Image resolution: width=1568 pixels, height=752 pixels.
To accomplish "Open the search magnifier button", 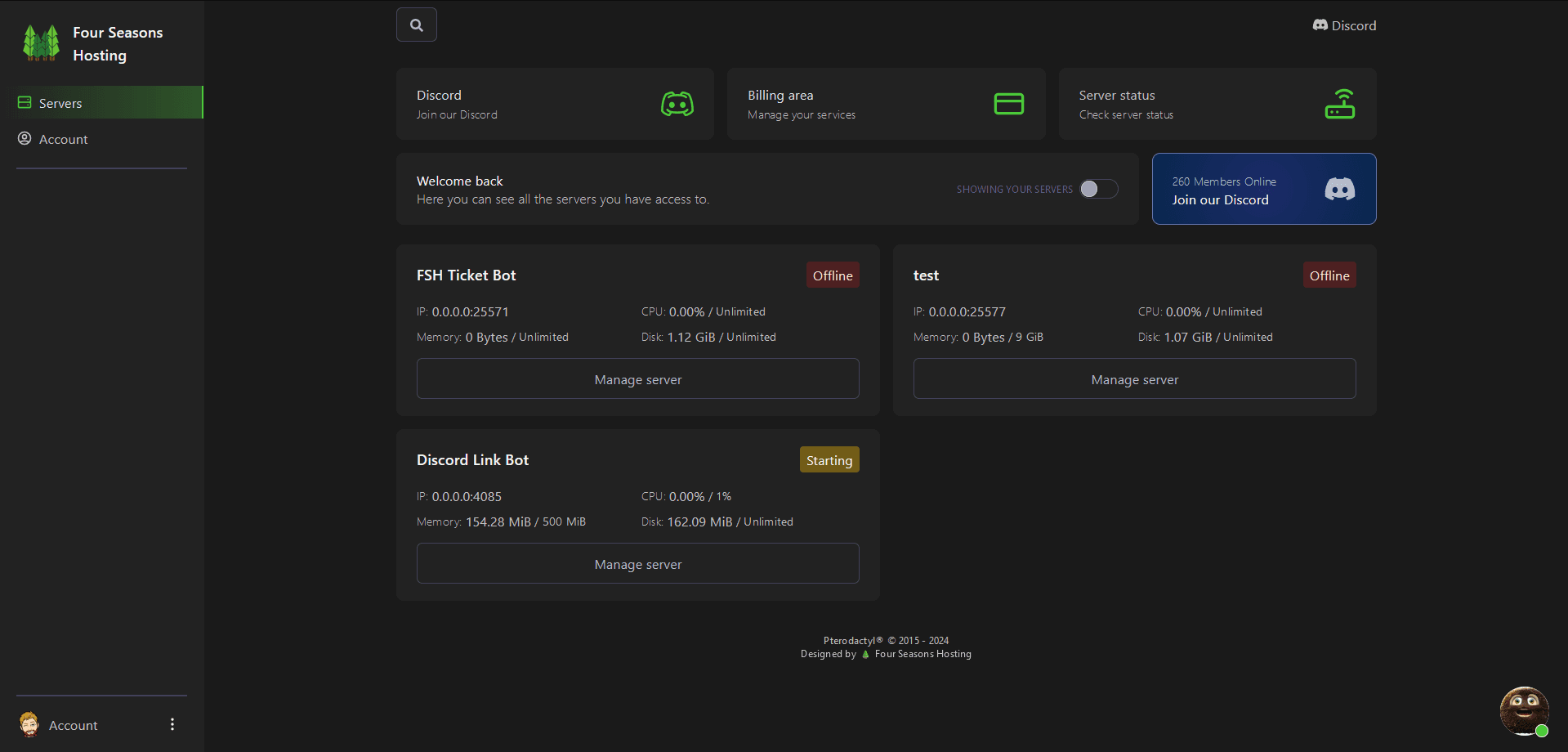I will (417, 25).
